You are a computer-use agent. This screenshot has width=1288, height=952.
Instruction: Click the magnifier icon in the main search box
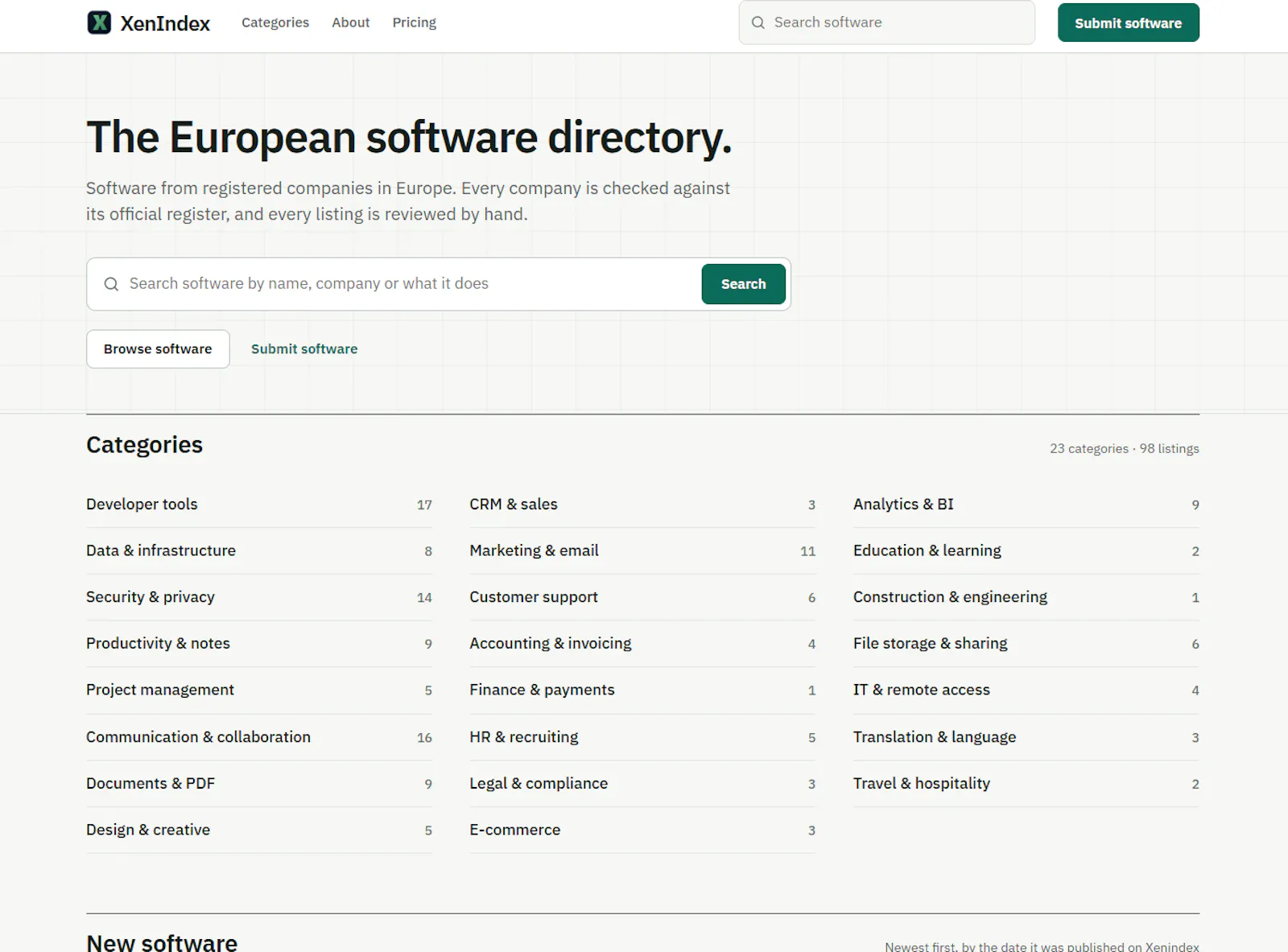tap(111, 284)
